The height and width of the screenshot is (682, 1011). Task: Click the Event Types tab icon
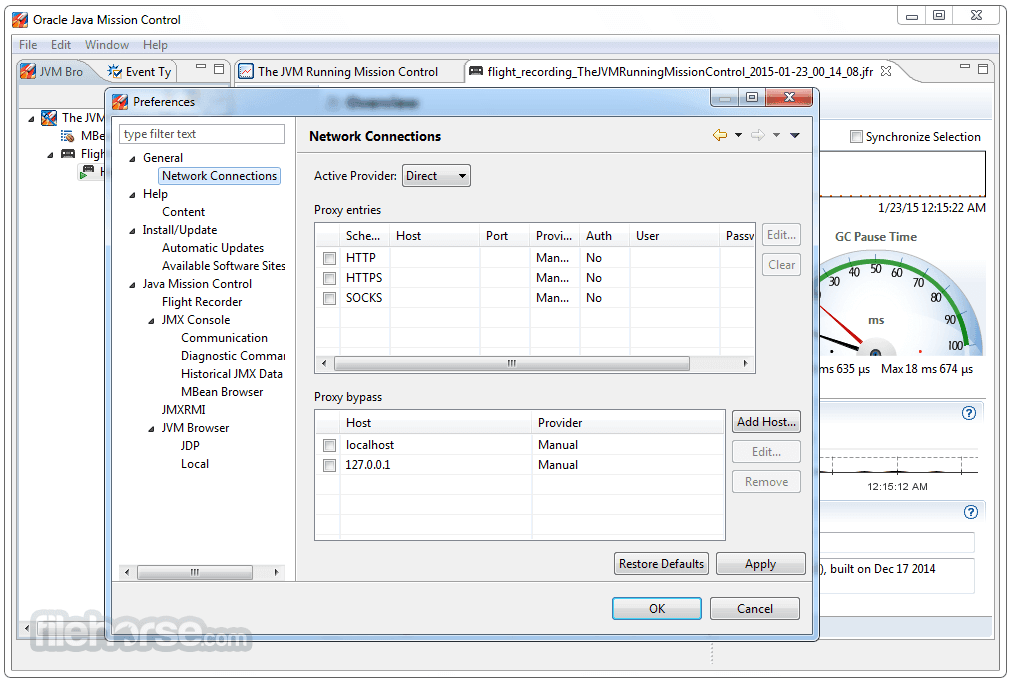(x=114, y=72)
